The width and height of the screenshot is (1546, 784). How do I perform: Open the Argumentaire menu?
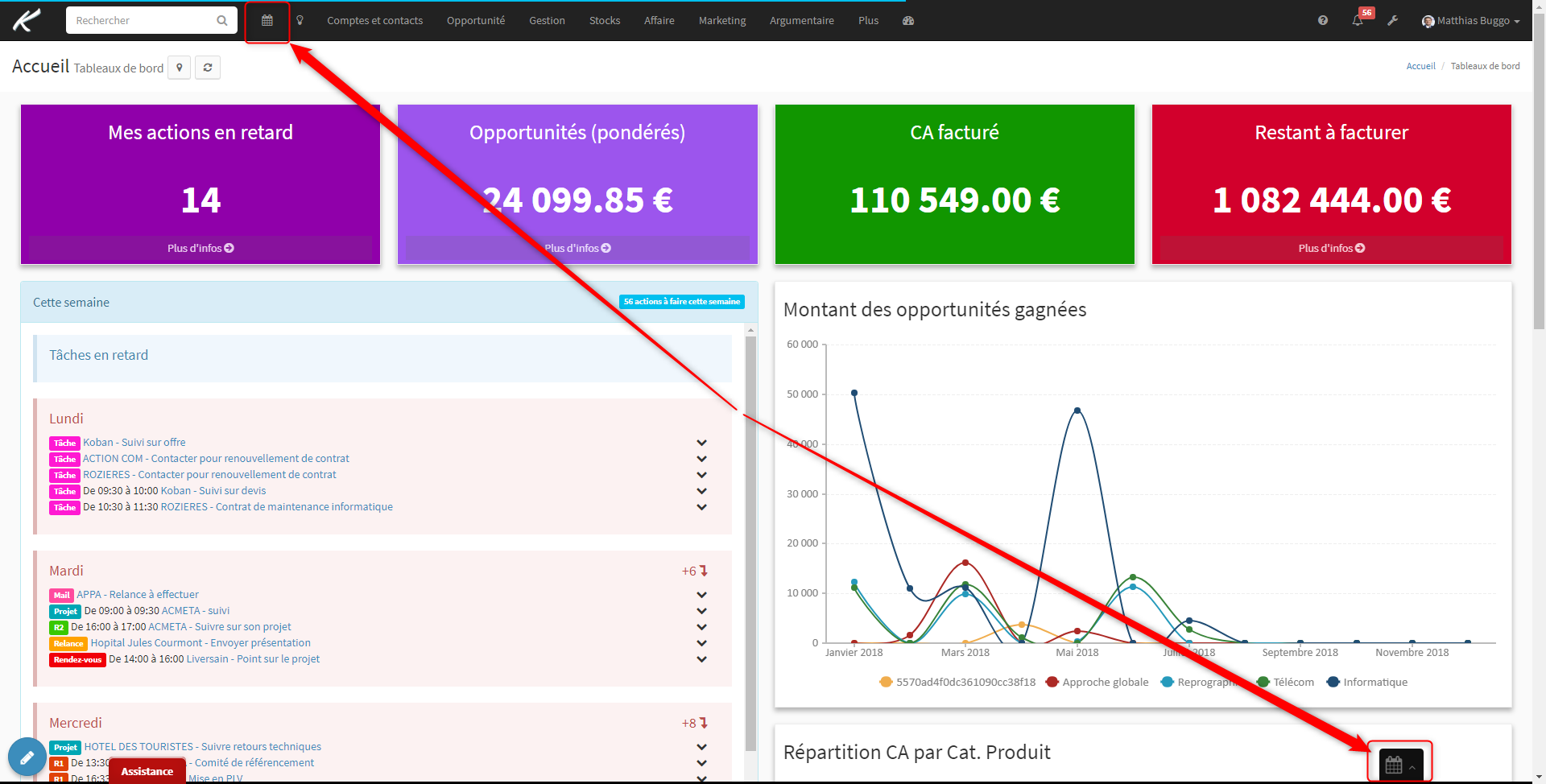coord(801,21)
